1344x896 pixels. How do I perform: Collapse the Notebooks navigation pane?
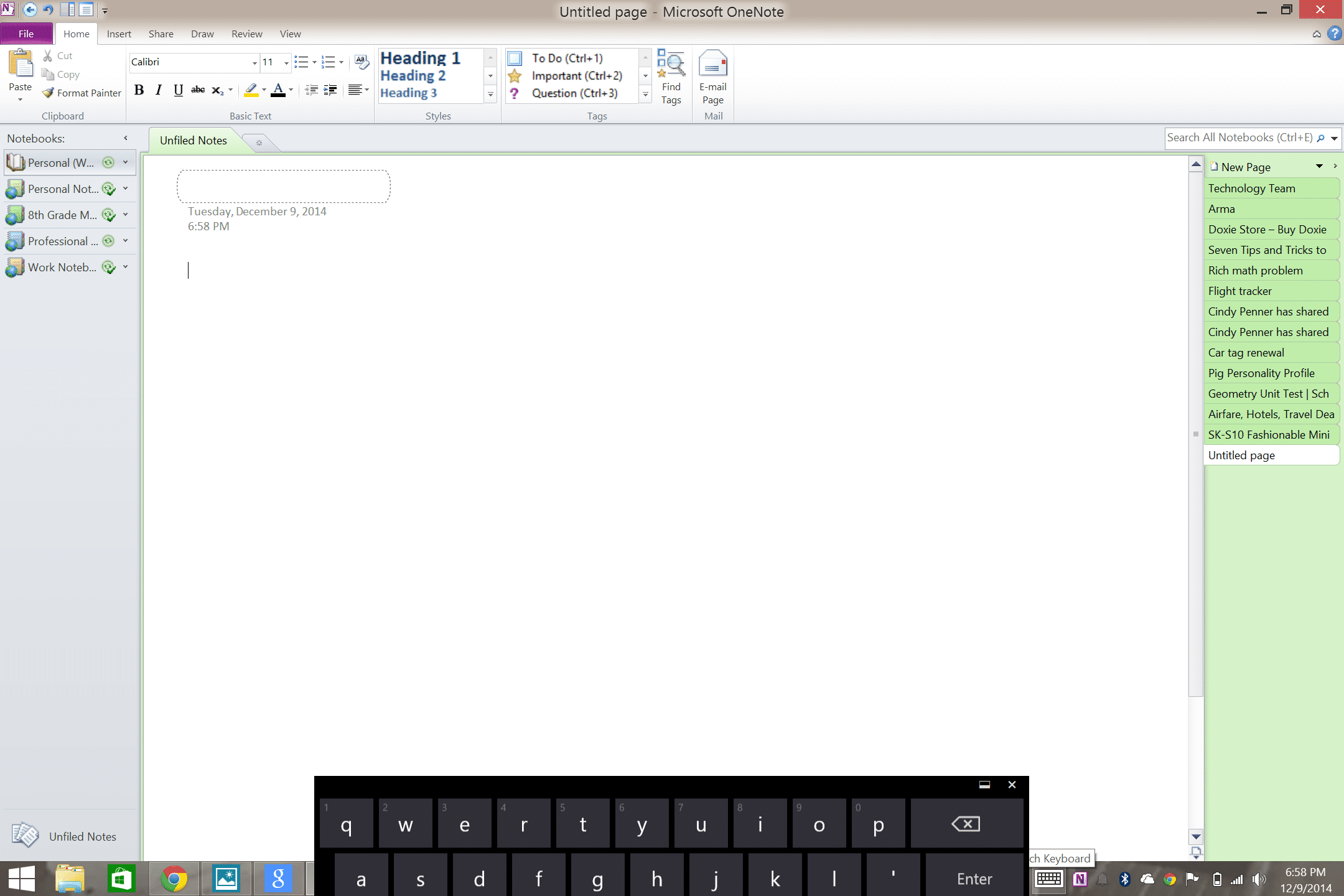[x=126, y=138]
